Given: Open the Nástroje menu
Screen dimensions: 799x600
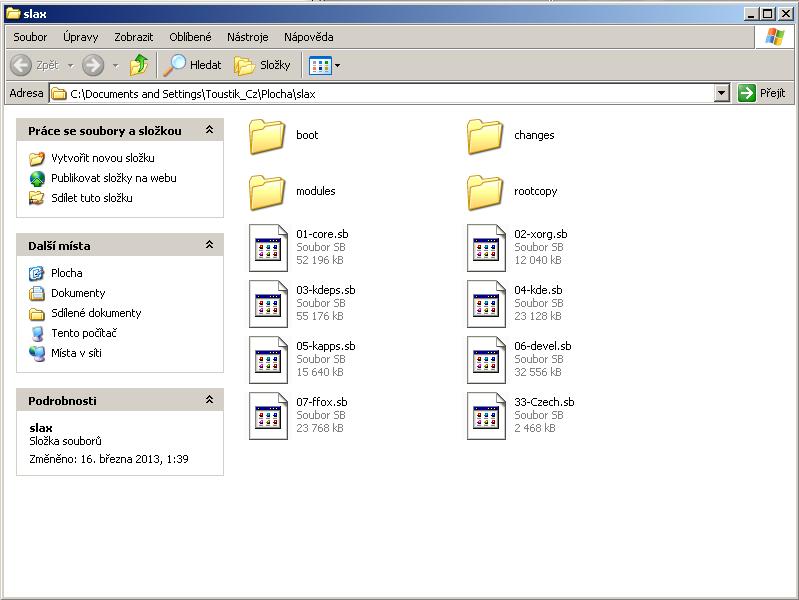Looking at the screenshot, I should pyautogui.click(x=247, y=37).
